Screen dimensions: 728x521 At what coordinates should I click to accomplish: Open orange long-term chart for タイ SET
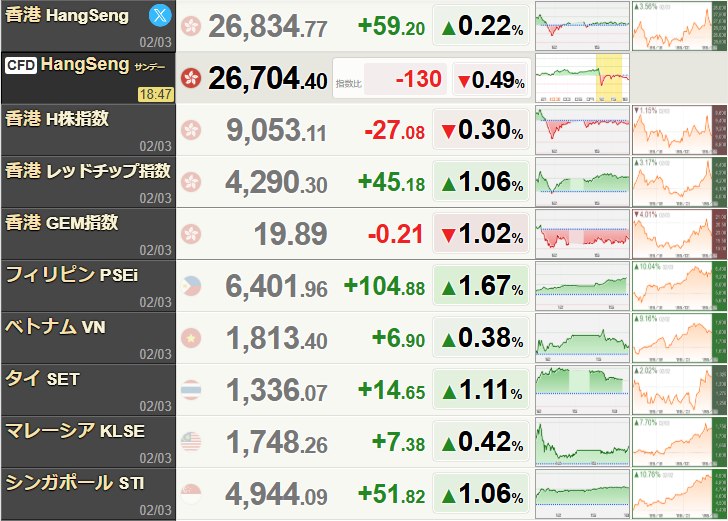click(x=679, y=390)
